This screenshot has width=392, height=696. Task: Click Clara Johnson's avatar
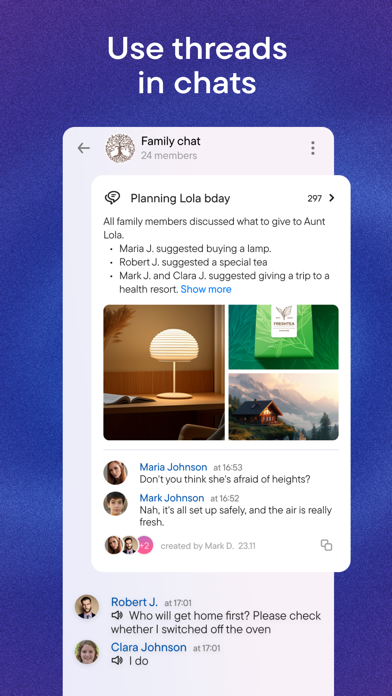pyautogui.click(x=87, y=652)
